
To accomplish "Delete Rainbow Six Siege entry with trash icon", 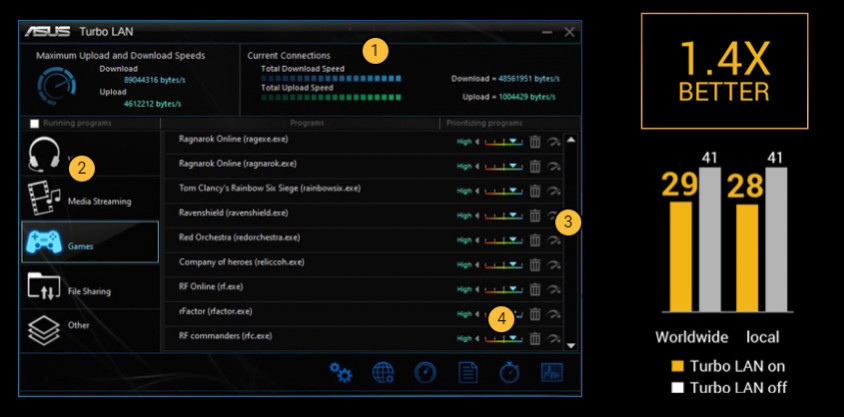I will click(534, 191).
